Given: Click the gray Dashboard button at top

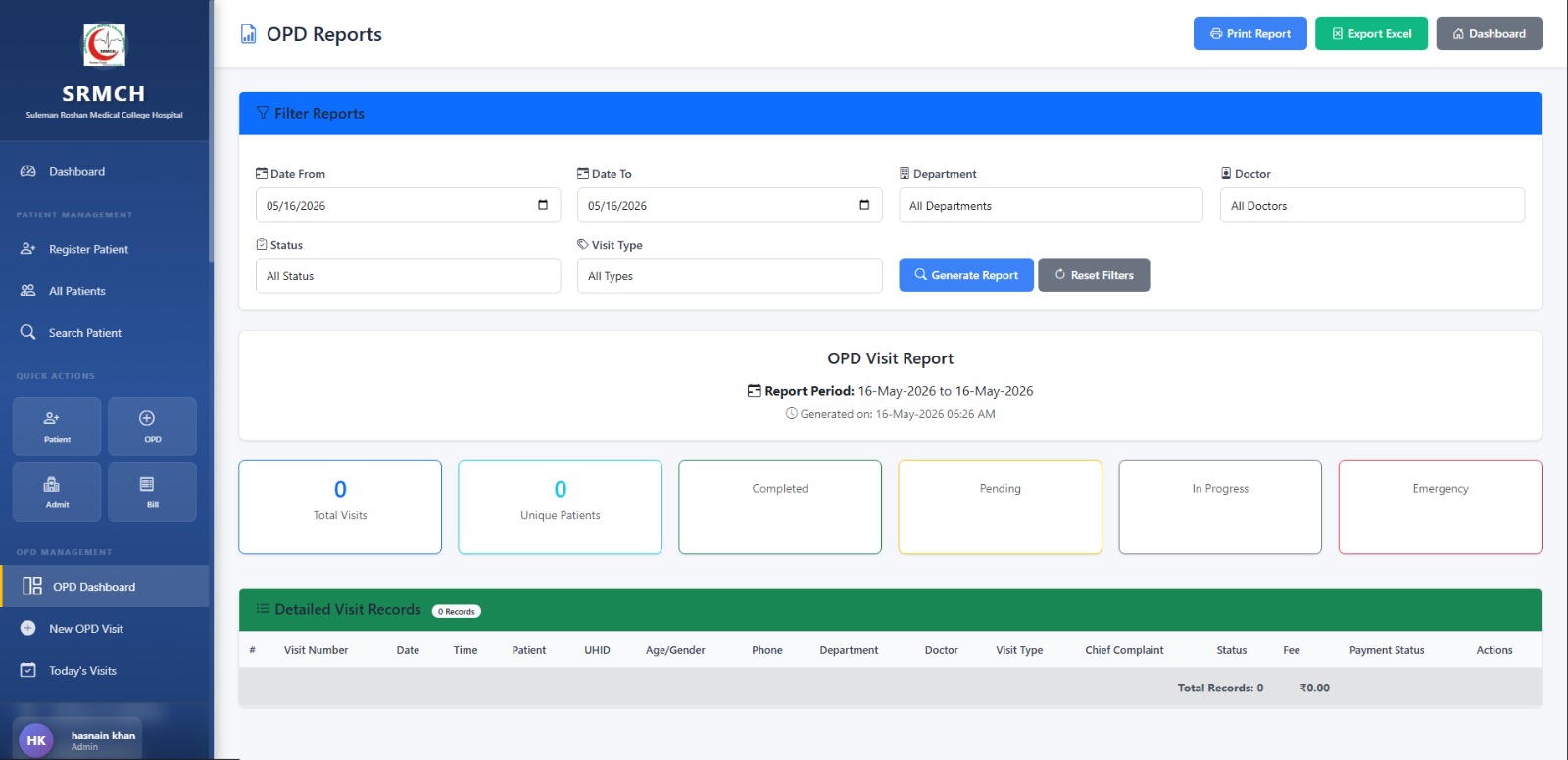Looking at the screenshot, I should [1489, 33].
